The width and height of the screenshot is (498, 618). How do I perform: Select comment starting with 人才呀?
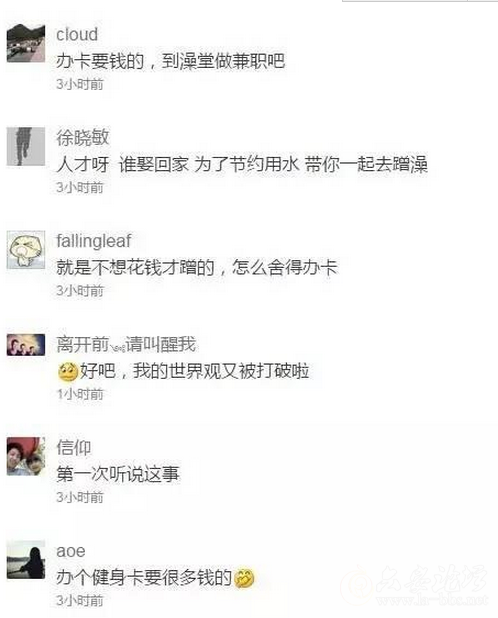(242, 164)
